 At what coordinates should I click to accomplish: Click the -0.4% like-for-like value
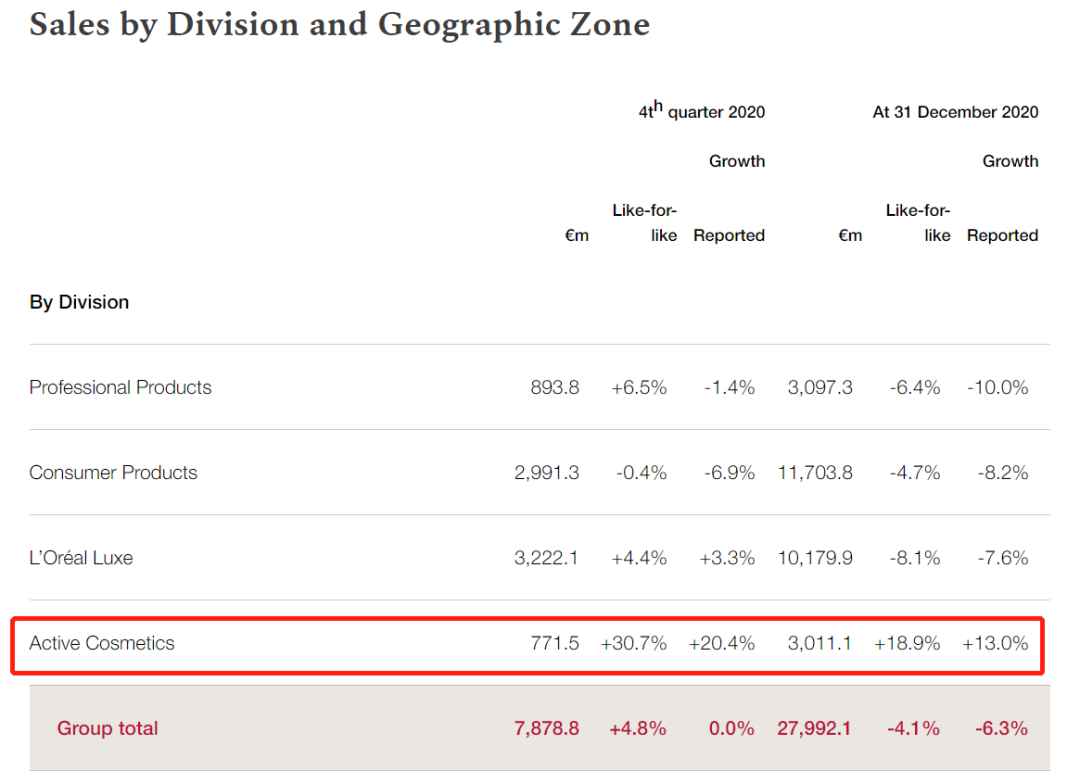click(x=641, y=473)
